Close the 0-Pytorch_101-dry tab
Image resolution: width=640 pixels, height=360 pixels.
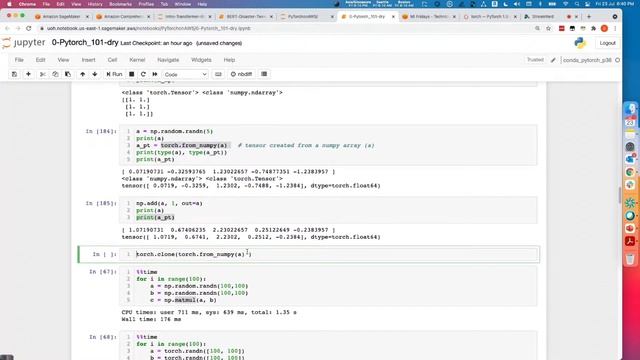coord(393,17)
